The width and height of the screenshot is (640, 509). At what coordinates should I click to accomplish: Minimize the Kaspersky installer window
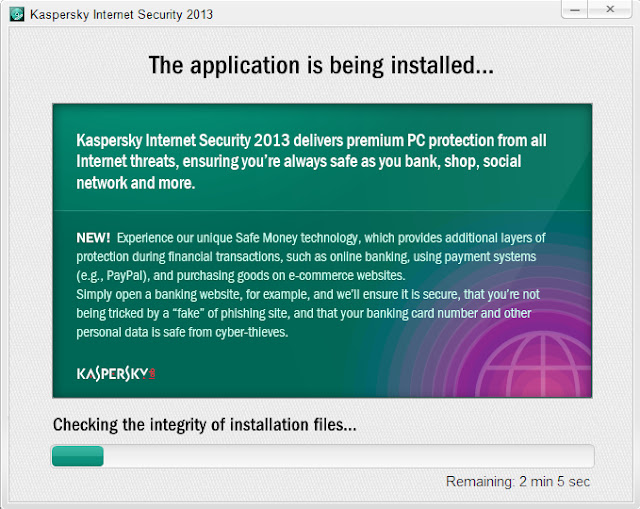[x=575, y=9]
